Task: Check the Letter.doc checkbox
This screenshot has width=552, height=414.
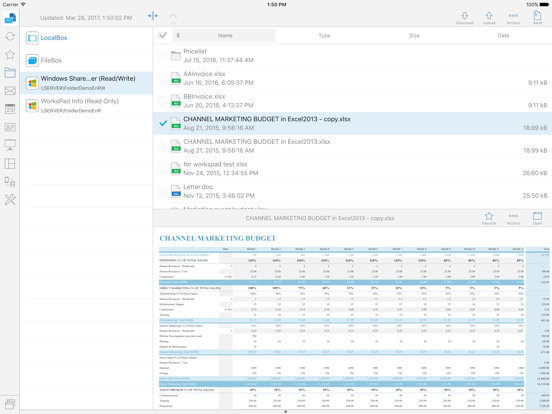Action: 162,191
